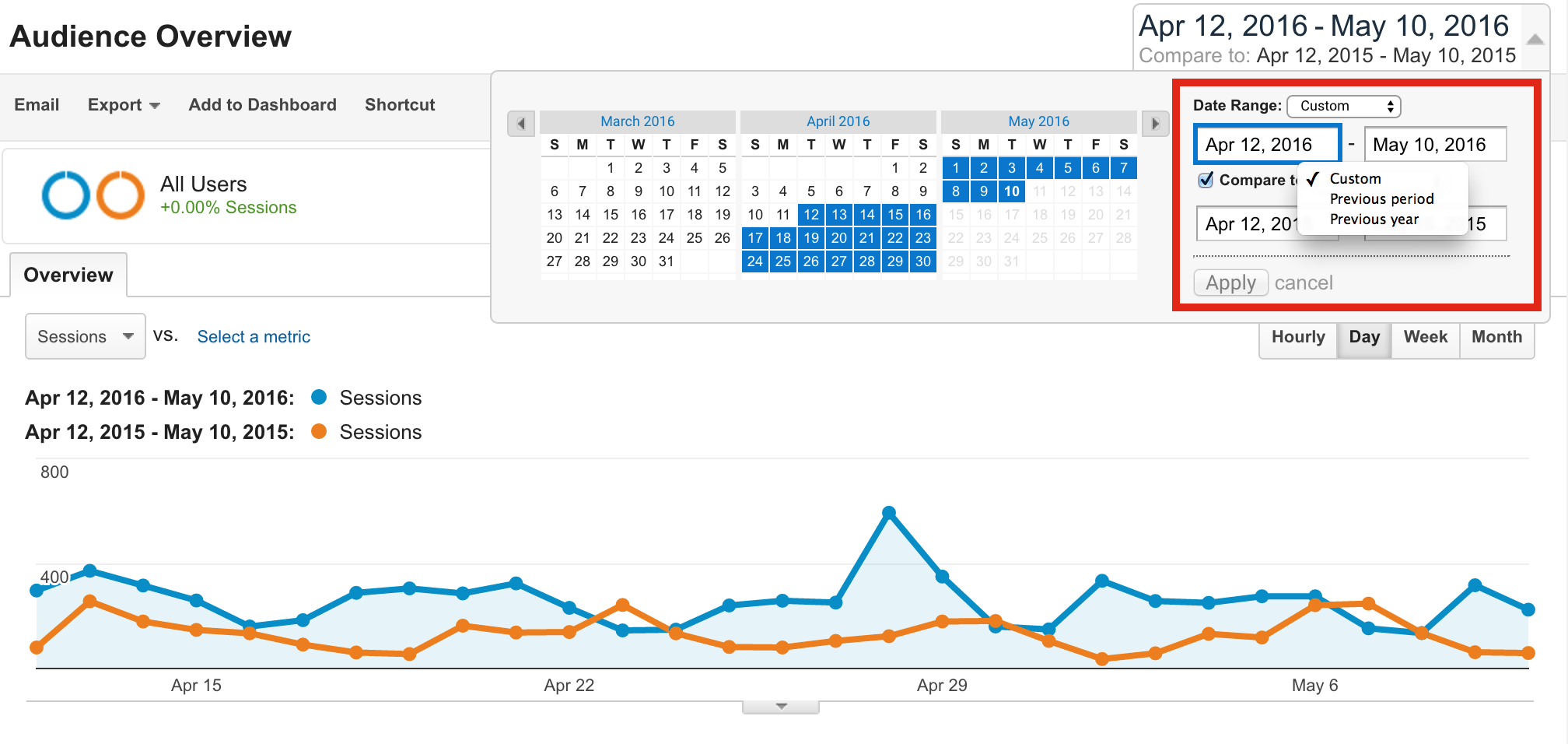Select March 31 in March calendar

point(667,261)
